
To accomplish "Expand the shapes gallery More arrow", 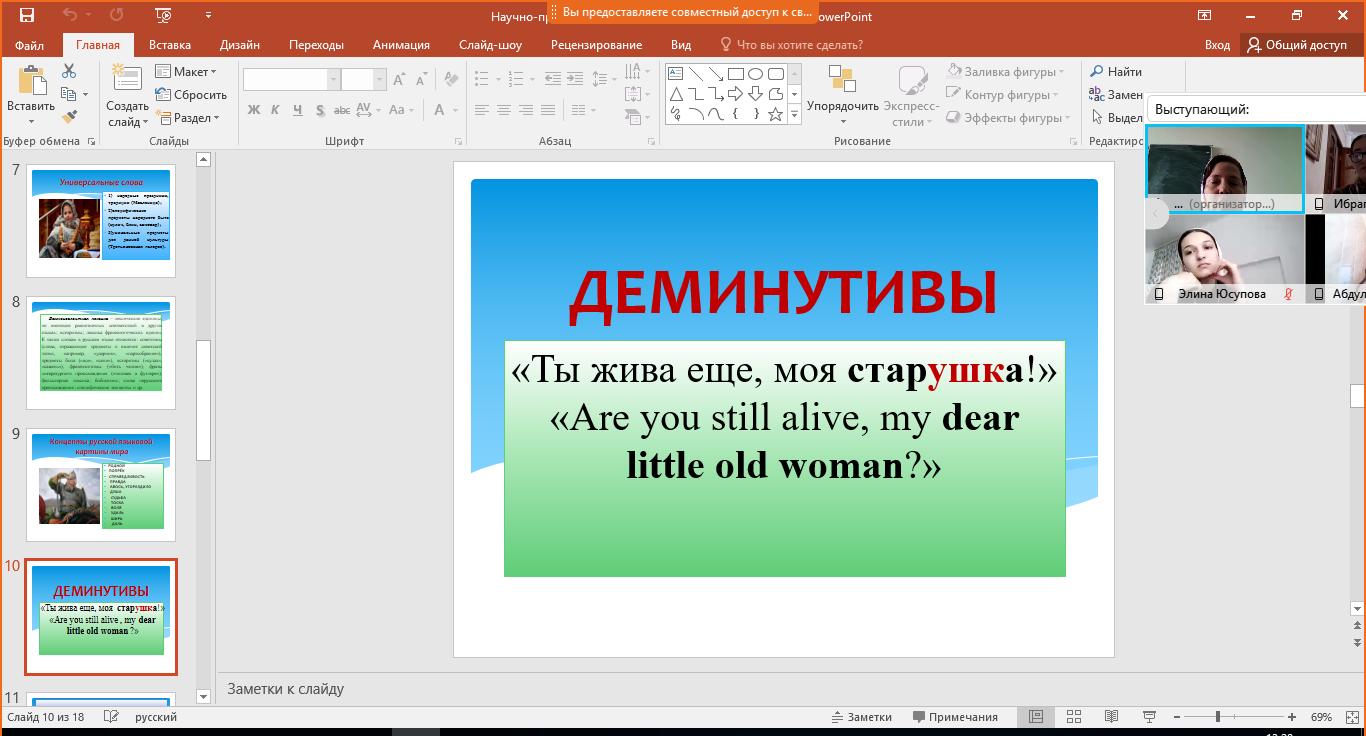I will (795, 116).
